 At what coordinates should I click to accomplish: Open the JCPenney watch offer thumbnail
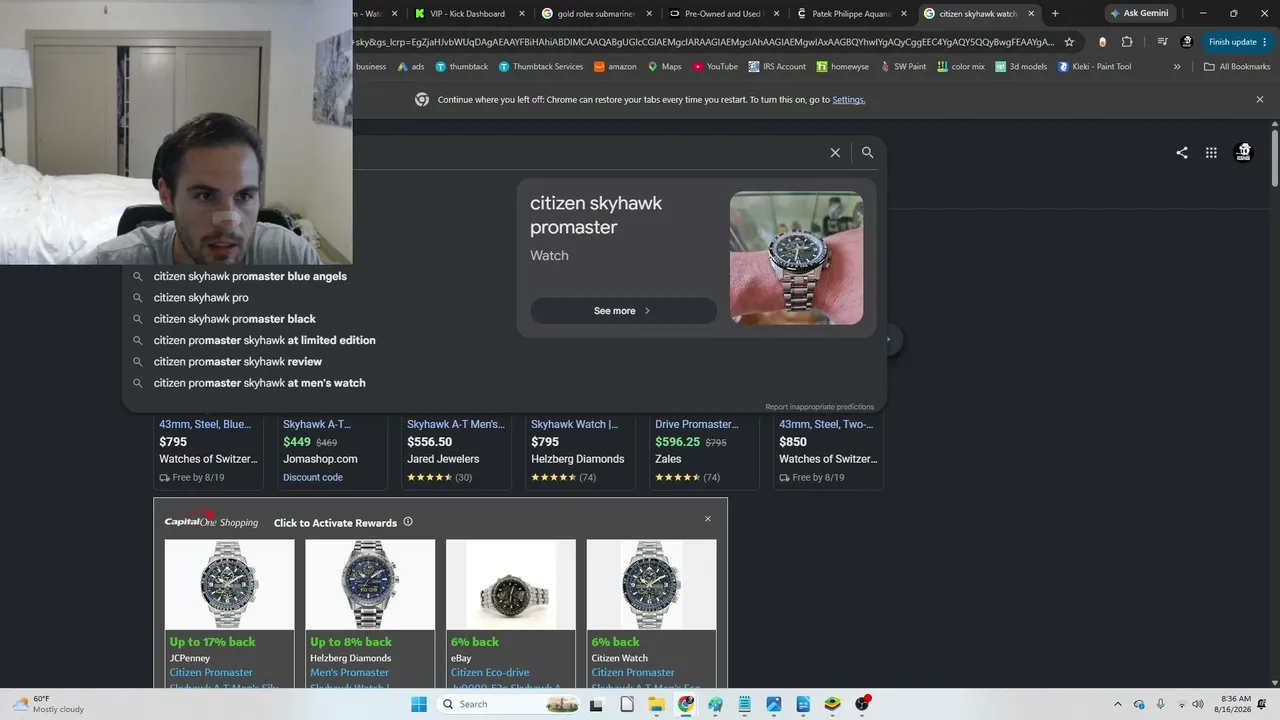(230, 585)
